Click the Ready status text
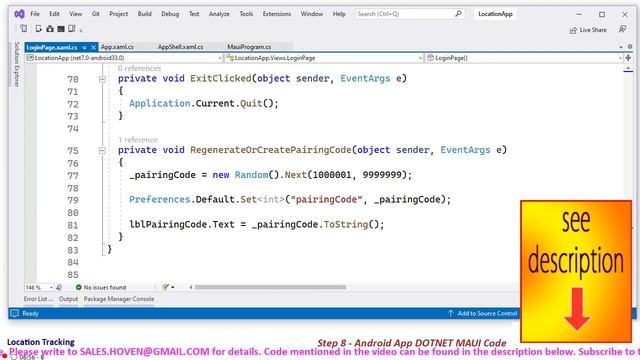The width and height of the screenshot is (640, 360). point(30,313)
